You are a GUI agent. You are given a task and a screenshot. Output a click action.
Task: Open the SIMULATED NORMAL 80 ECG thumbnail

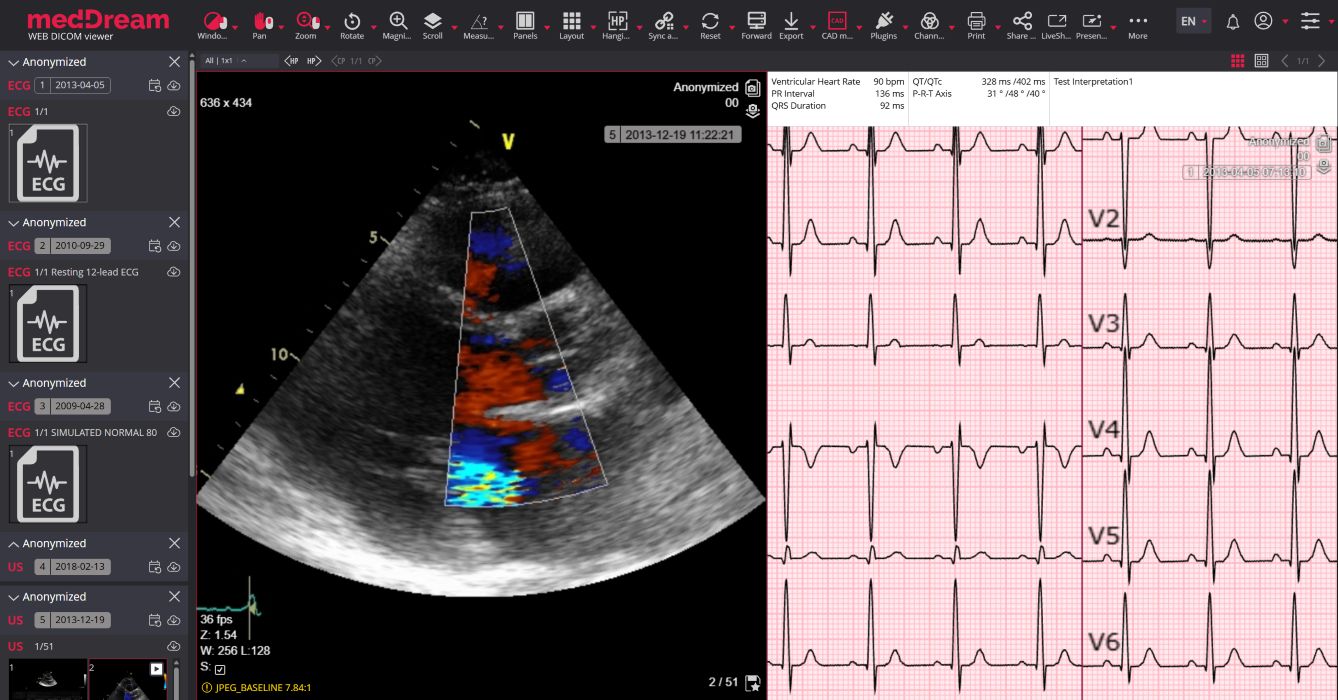(x=48, y=484)
